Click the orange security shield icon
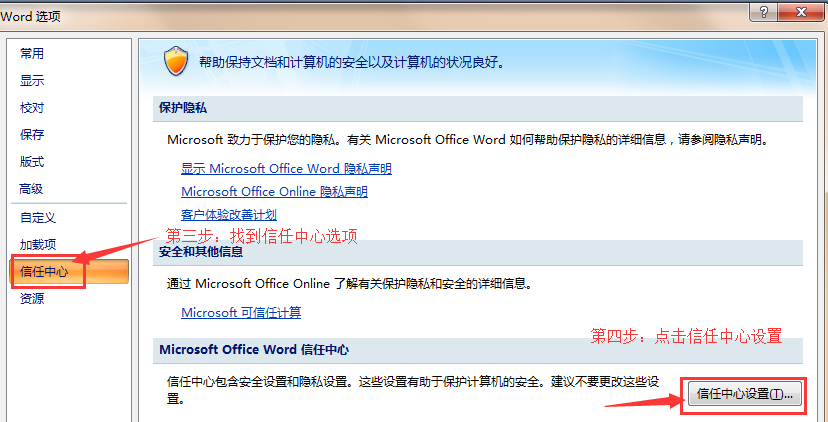 [x=175, y=61]
